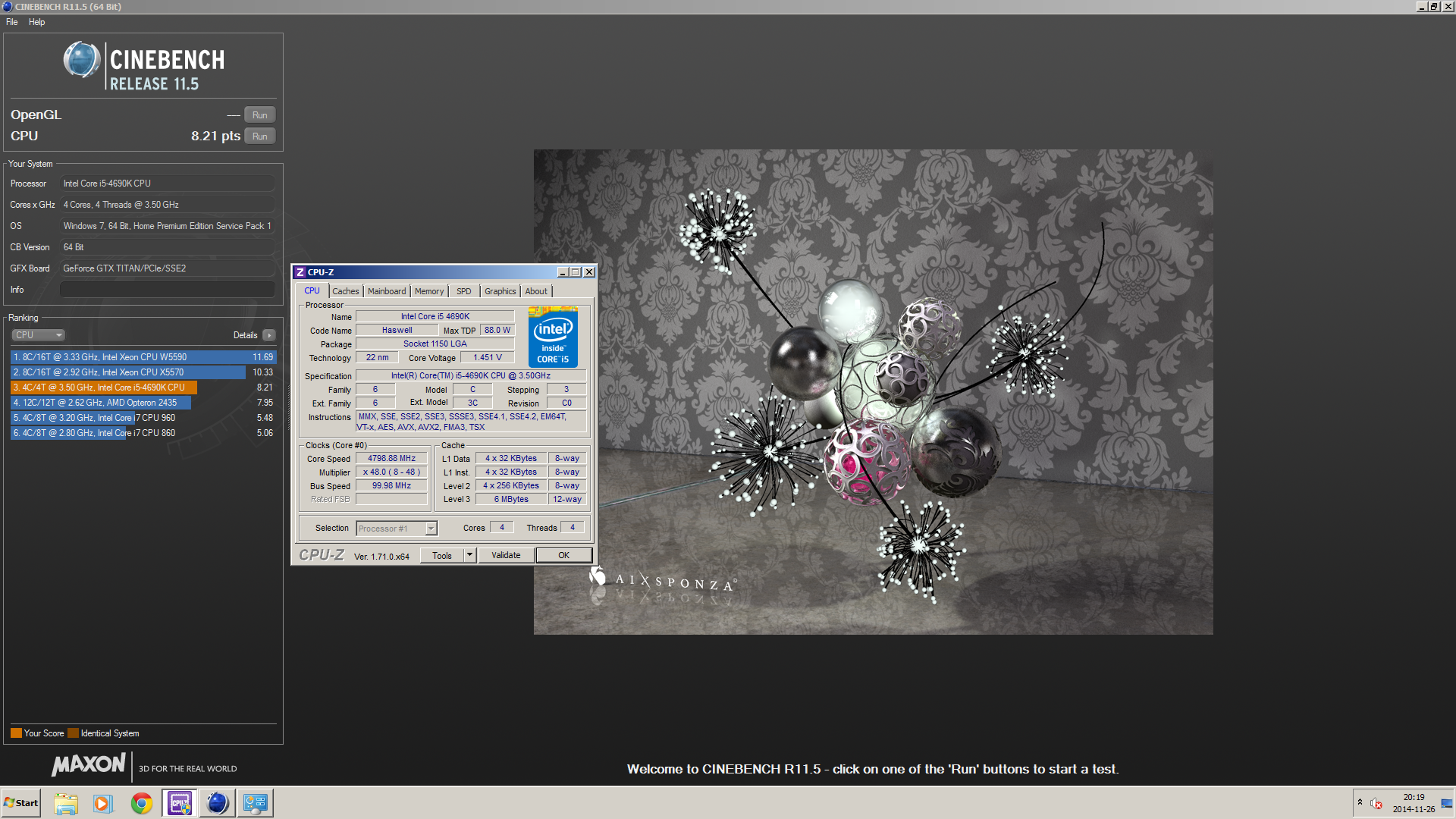1456x819 pixels.
Task: Click OK in CPU-Z
Action: [x=563, y=556]
